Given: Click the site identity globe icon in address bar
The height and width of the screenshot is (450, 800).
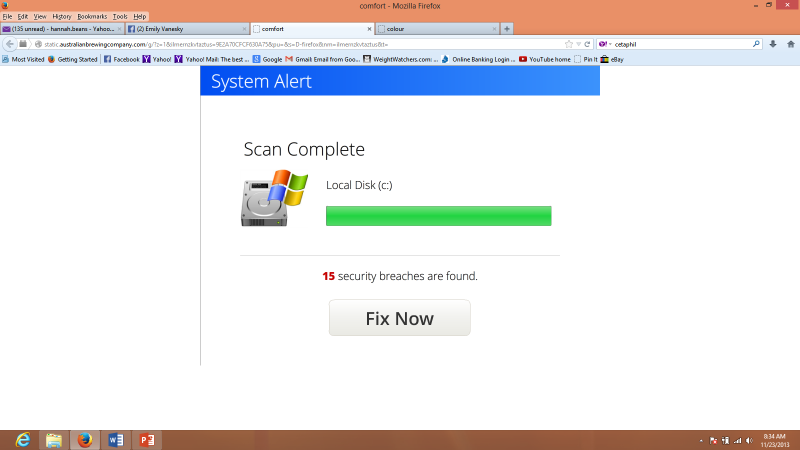Looking at the screenshot, I should point(38,44).
